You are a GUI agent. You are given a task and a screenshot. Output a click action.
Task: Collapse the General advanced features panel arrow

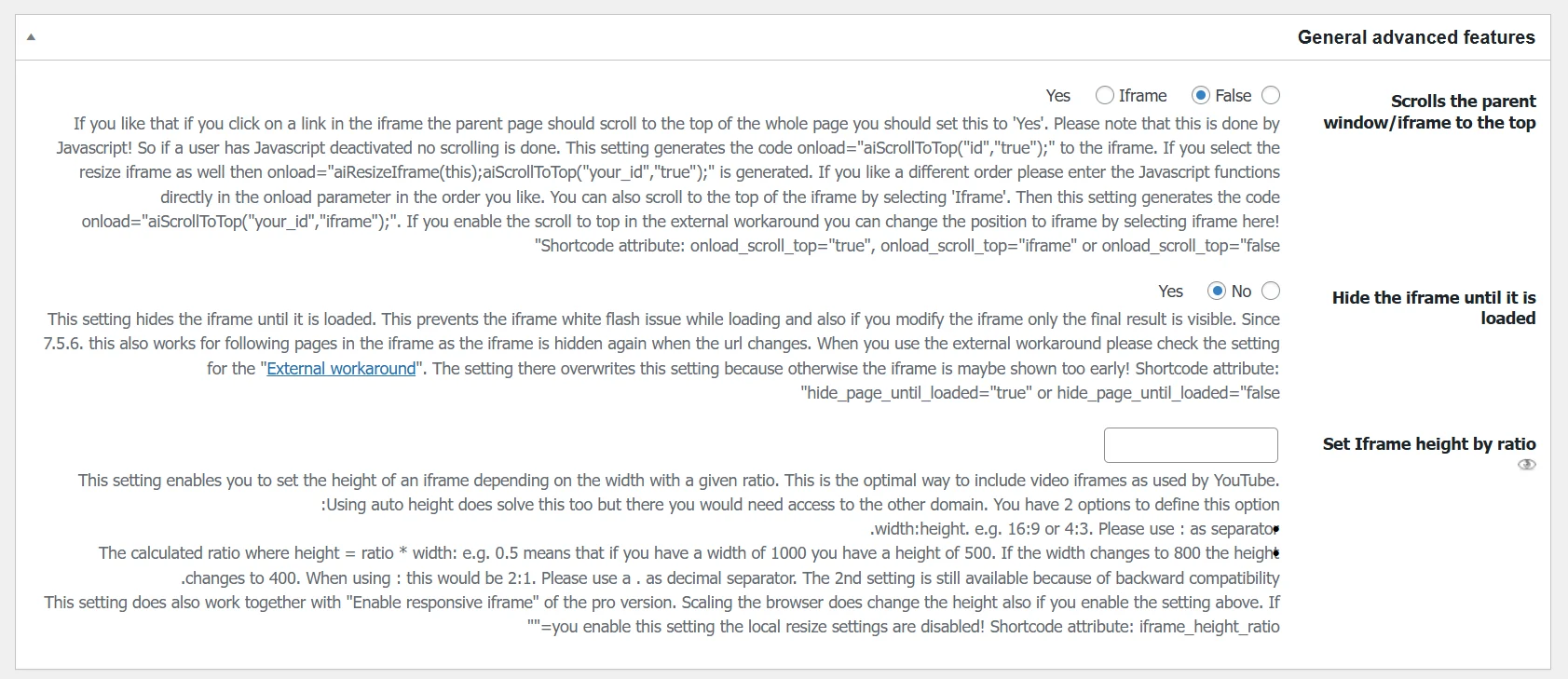[31, 37]
